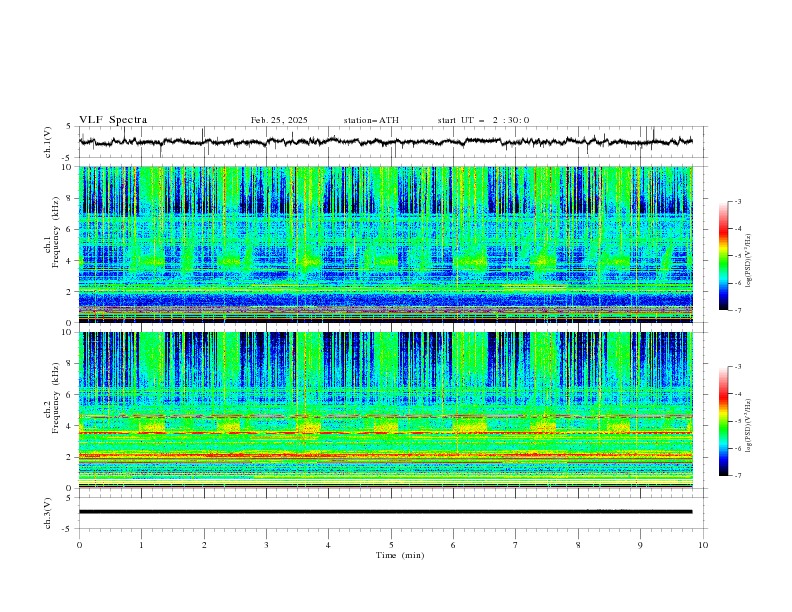Click the color bar beside the ch.1 spectrogram
Viewport: 792px width, 612px height.
[x=723, y=256]
